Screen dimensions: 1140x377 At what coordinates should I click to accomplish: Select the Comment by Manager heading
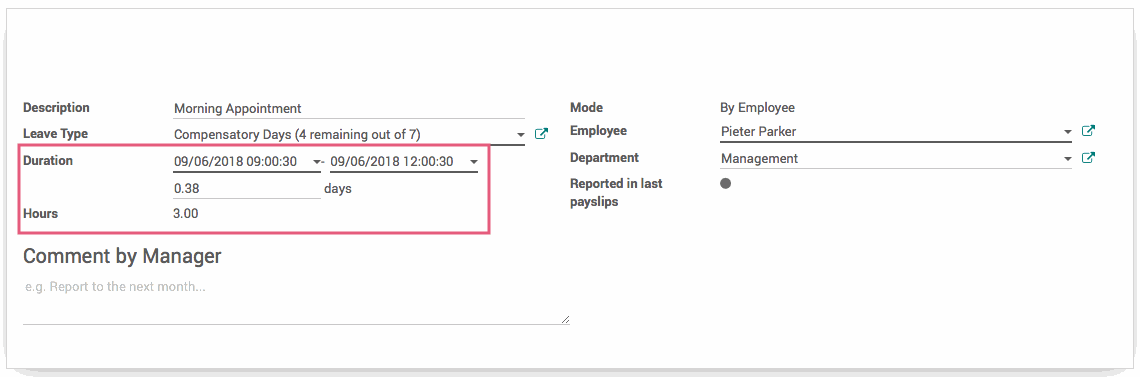tap(122, 256)
